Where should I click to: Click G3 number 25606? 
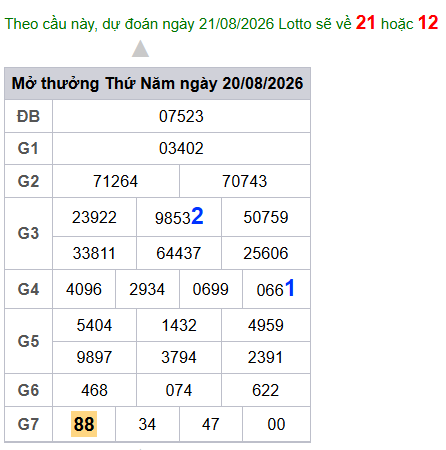point(266,253)
